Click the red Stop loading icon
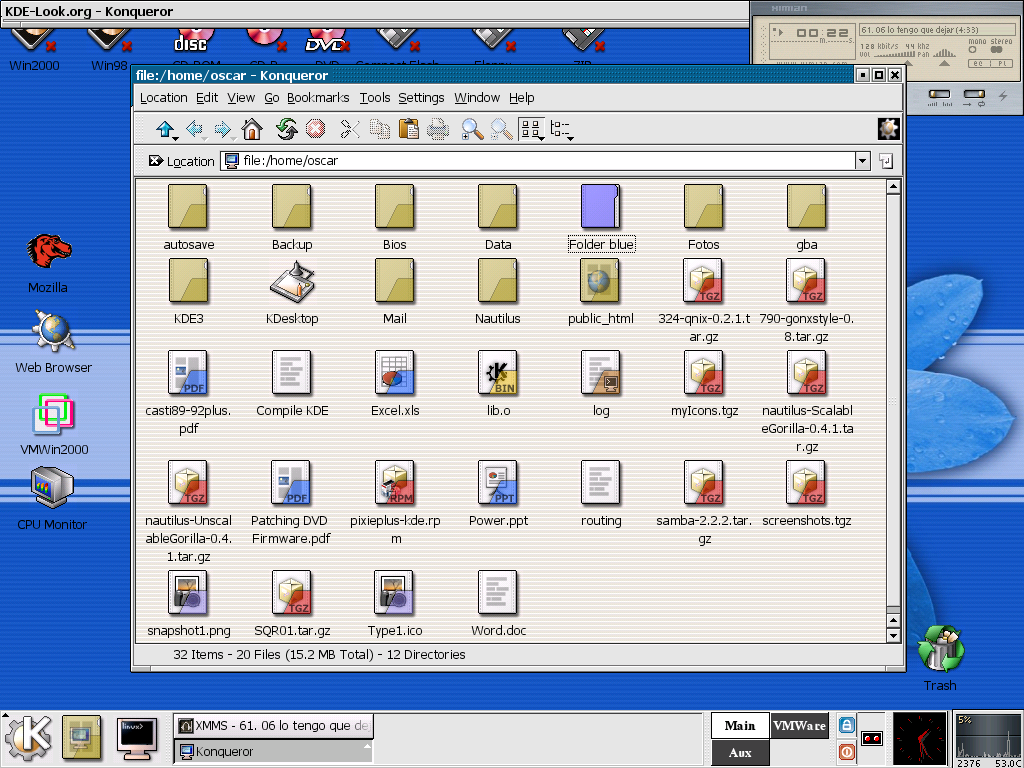Viewport: 1024px width, 768px height. point(315,129)
